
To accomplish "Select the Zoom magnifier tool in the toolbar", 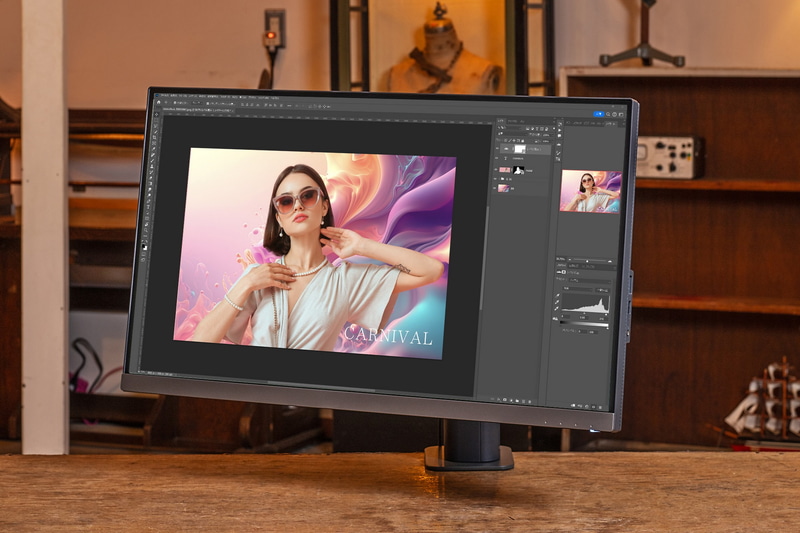I will (146, 230).
